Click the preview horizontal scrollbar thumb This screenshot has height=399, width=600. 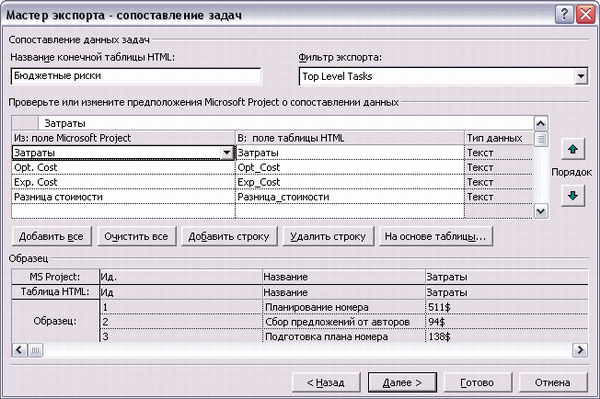point(35,350)
